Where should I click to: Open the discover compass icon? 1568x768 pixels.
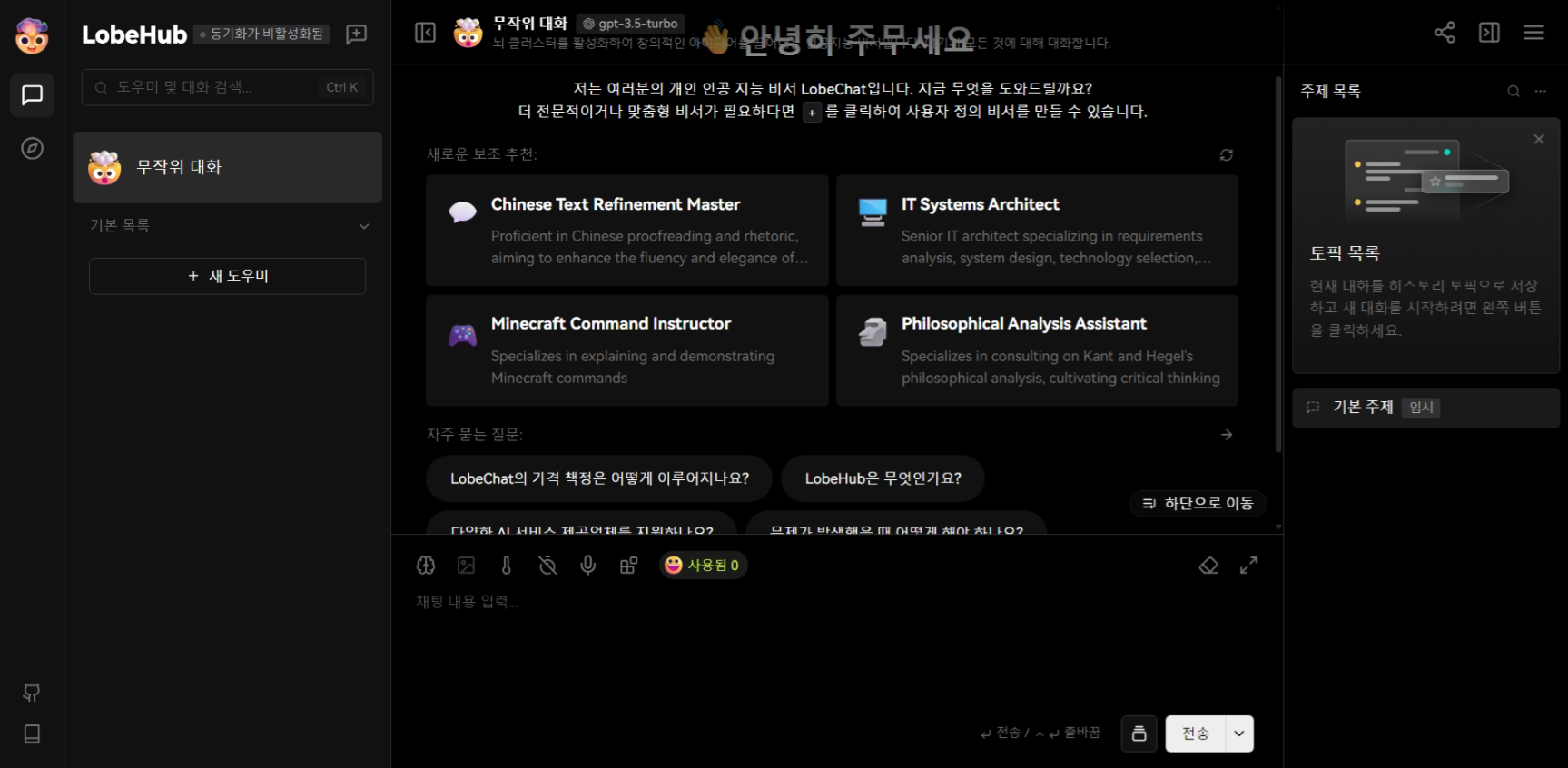click(32, 148)
